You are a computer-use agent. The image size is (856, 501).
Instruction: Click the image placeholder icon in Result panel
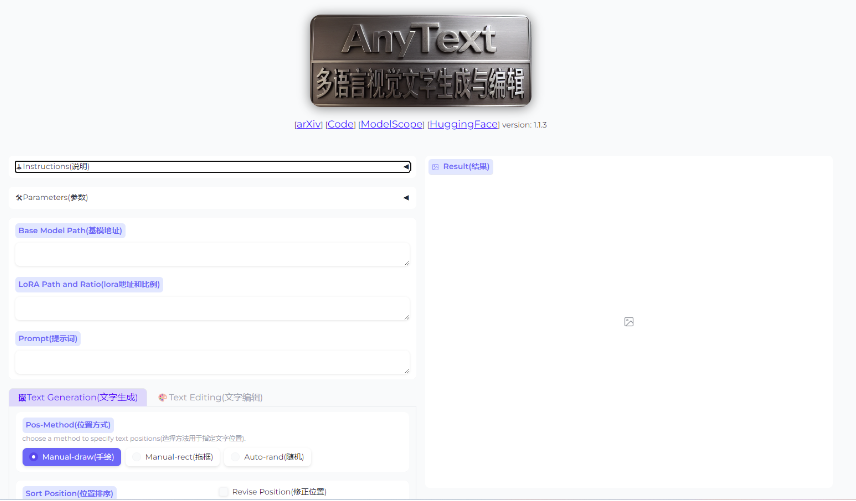pyautogui.click(x=628, y=321)
